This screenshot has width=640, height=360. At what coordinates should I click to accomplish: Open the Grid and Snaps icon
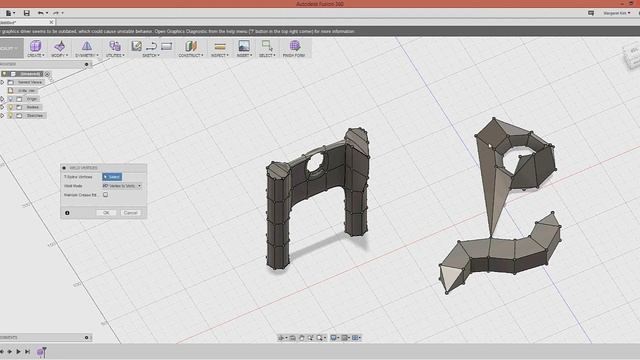pyautogui.click(x=344, y=338)
